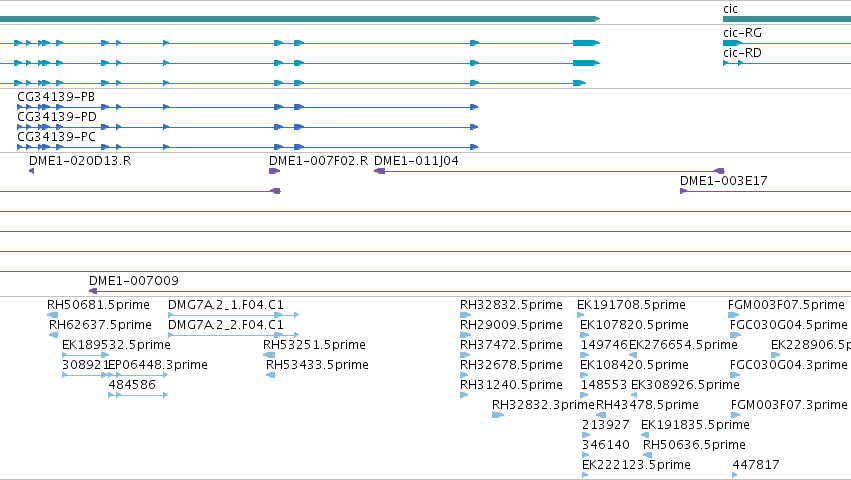Select EST EK276654.5prime
The image size is (851, 480).
pos(683,345)
